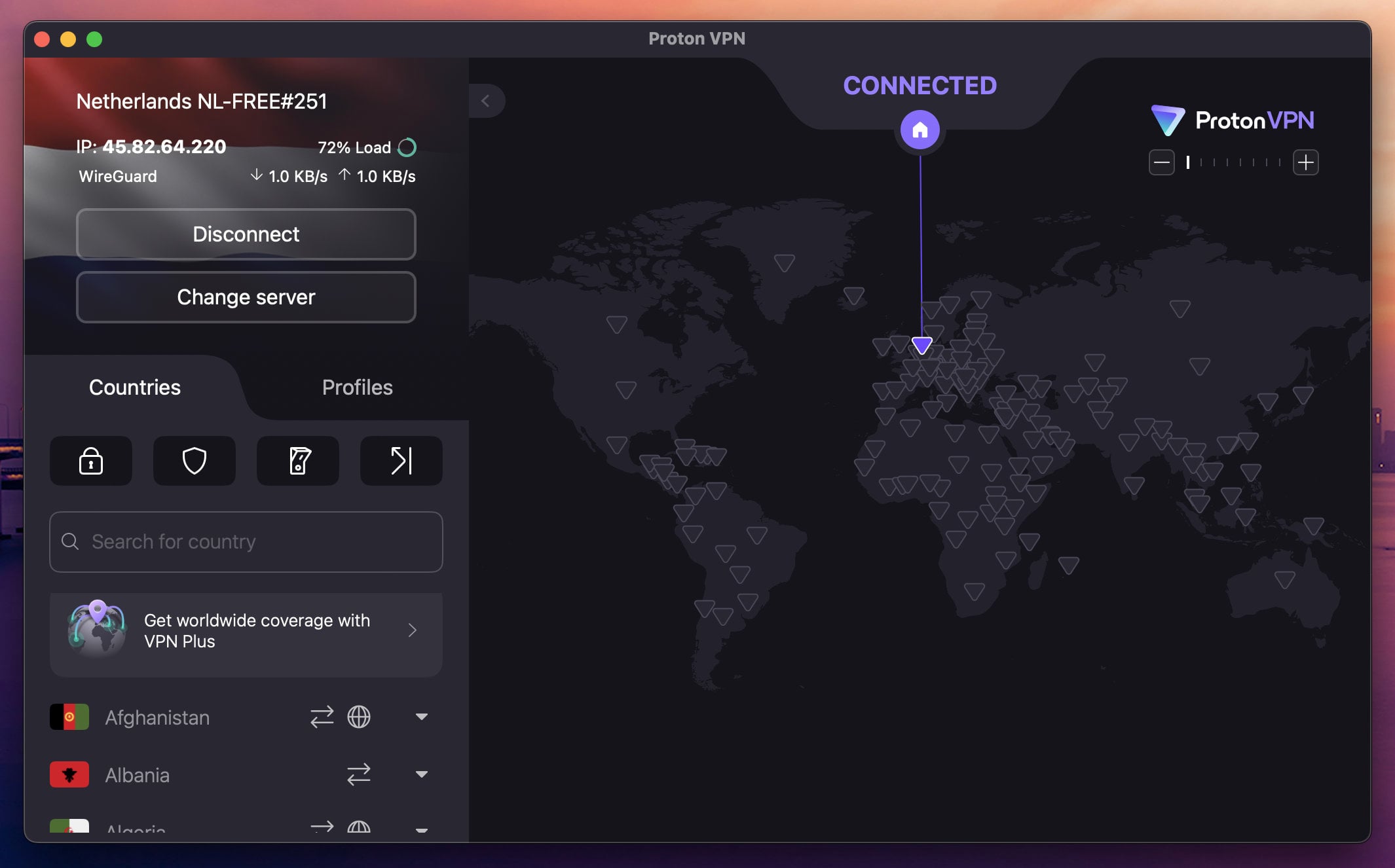Toggle the Kill Switch icon

pyautogui.click(x=298, y=461)
